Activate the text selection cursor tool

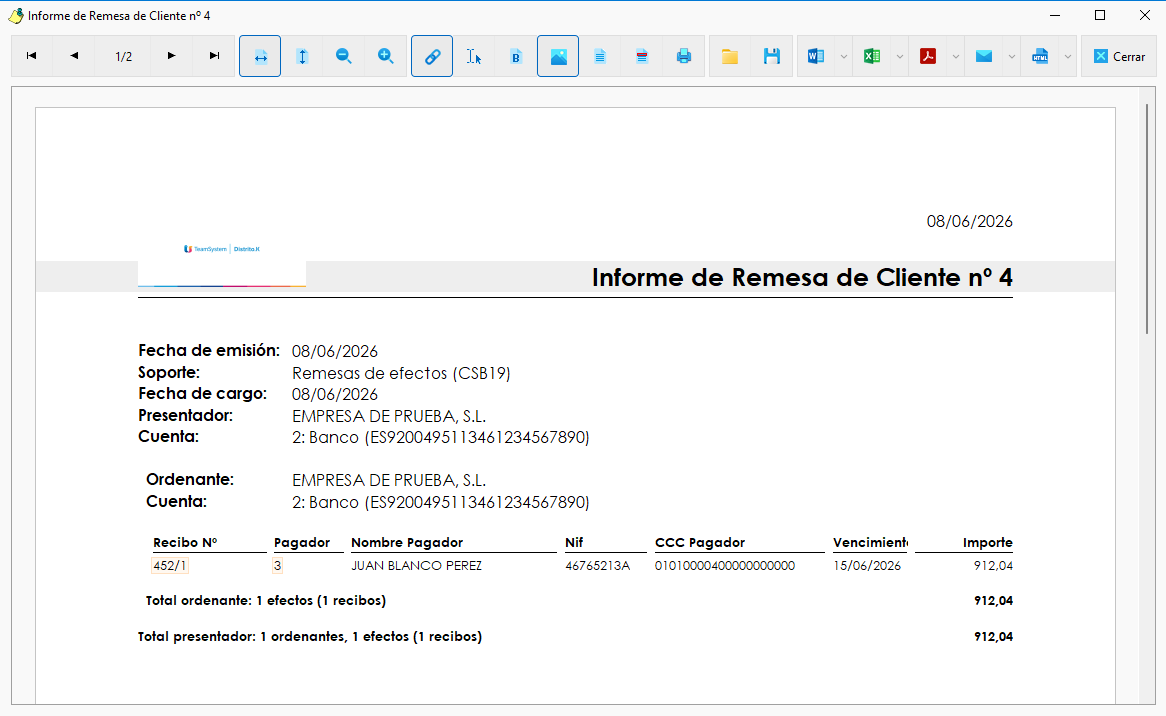click(x=474, y=56)
